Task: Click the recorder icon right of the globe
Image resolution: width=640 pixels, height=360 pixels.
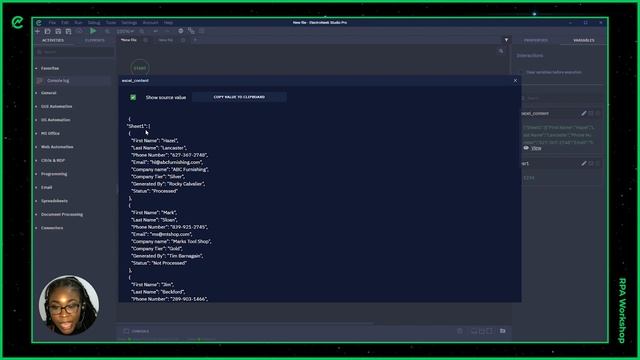Action: 191,31
